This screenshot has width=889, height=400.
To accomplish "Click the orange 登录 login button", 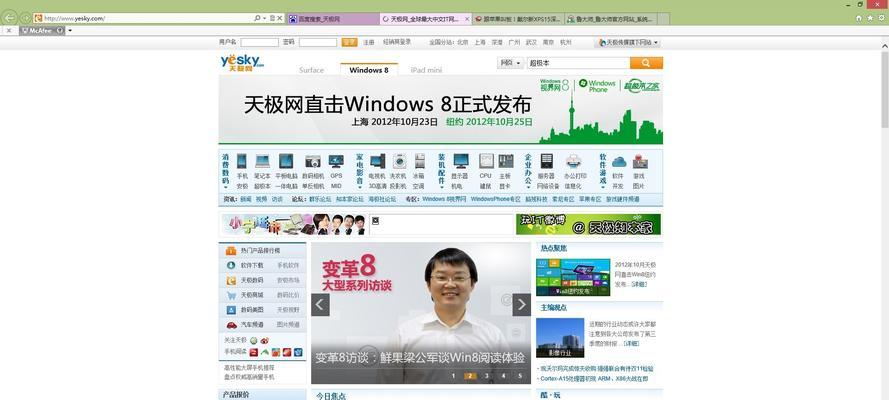I will tap(349, 42).
